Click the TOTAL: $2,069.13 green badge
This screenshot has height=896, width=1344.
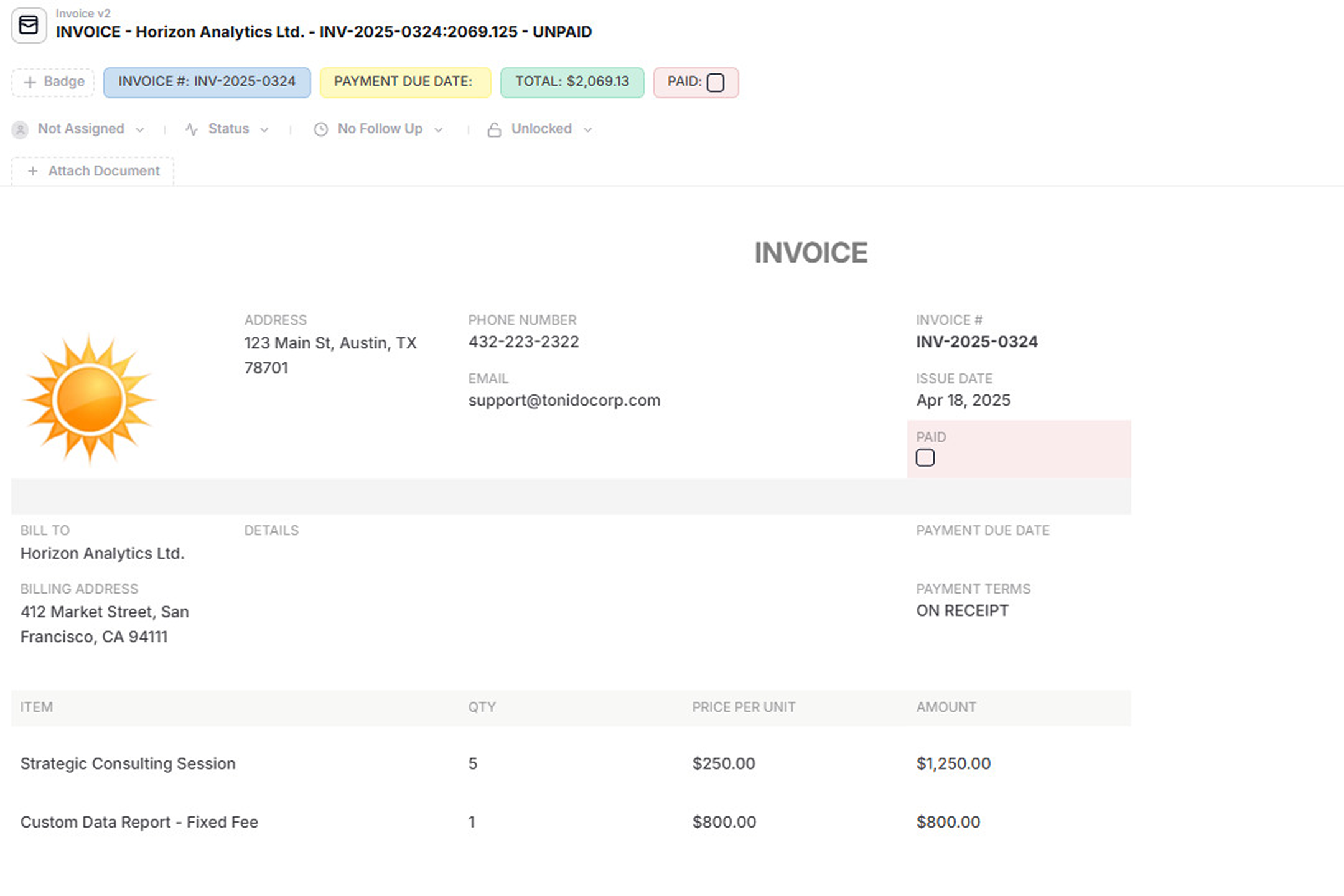click(x=572, y=82)
